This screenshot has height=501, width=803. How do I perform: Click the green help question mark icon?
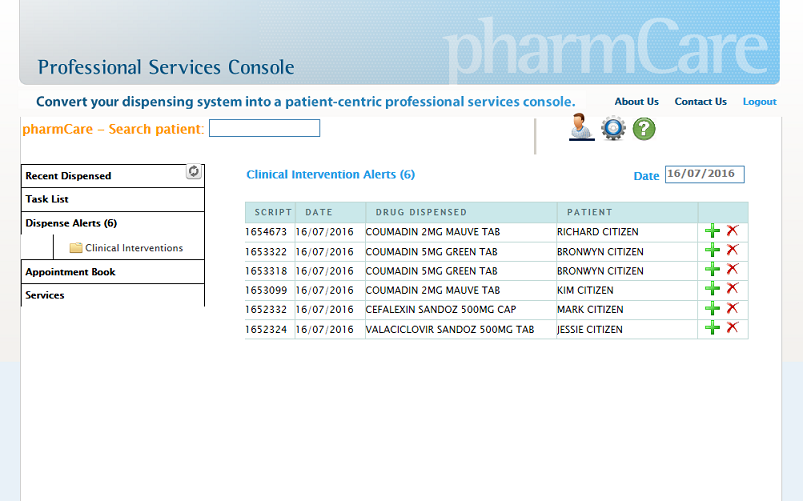[644, 128]
